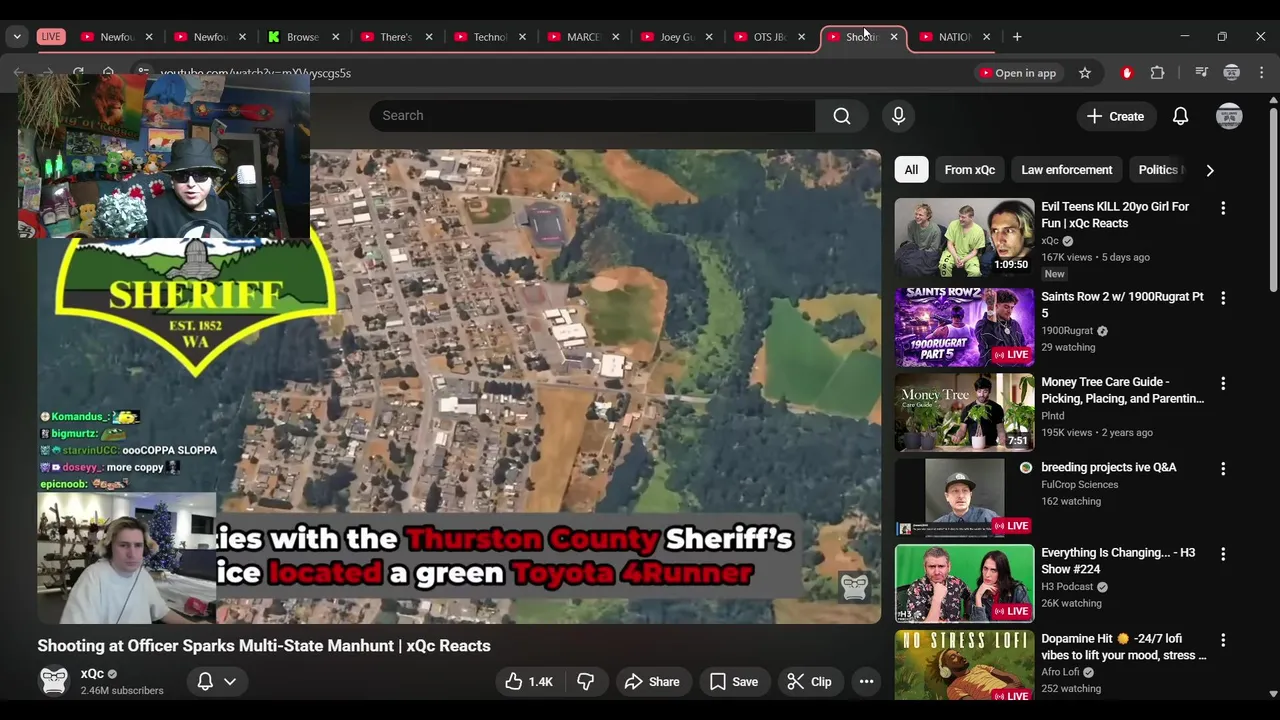1280x720 pixels.
Task: Select the Law enforcement filter chip
Action: [x=1066, y=170]
